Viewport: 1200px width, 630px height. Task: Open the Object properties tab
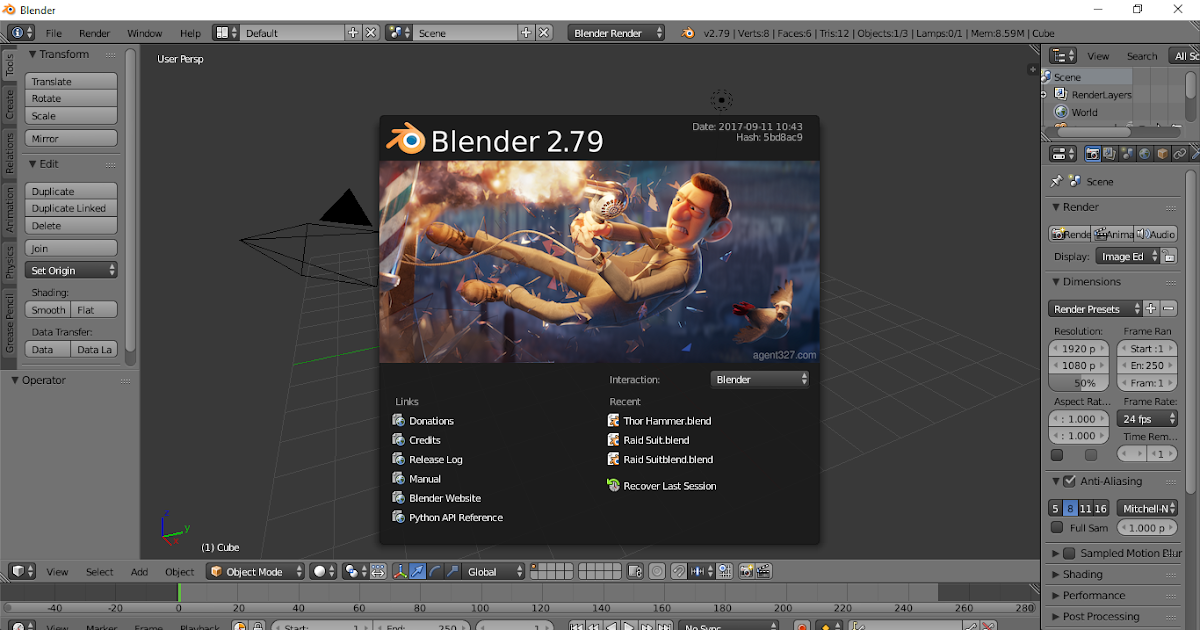pyautogui.click(x=1161, y=154)
